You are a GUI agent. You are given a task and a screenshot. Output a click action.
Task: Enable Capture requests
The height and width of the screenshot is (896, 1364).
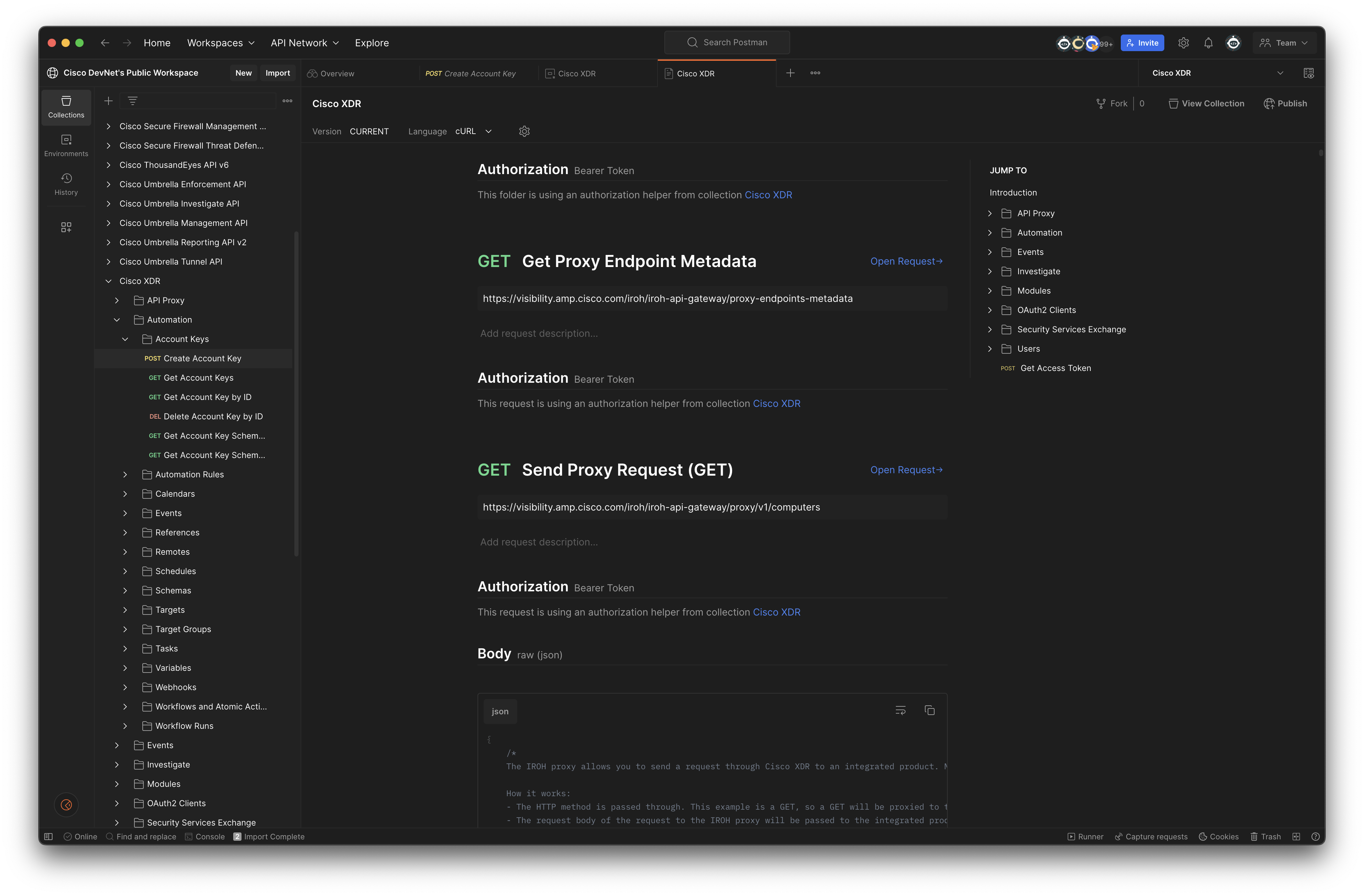1152,837
